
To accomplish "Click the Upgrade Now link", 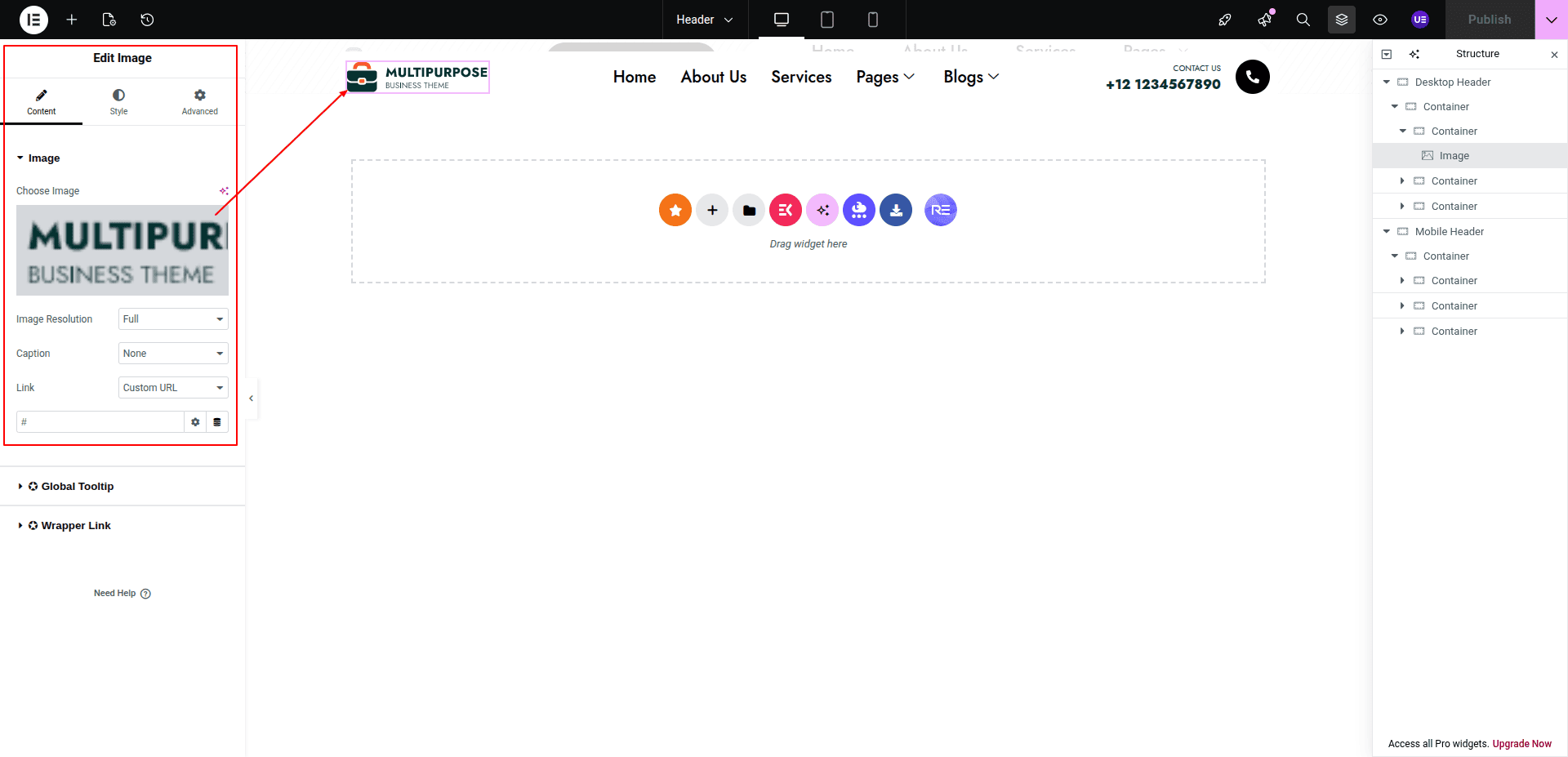I will pos(1522,744).
